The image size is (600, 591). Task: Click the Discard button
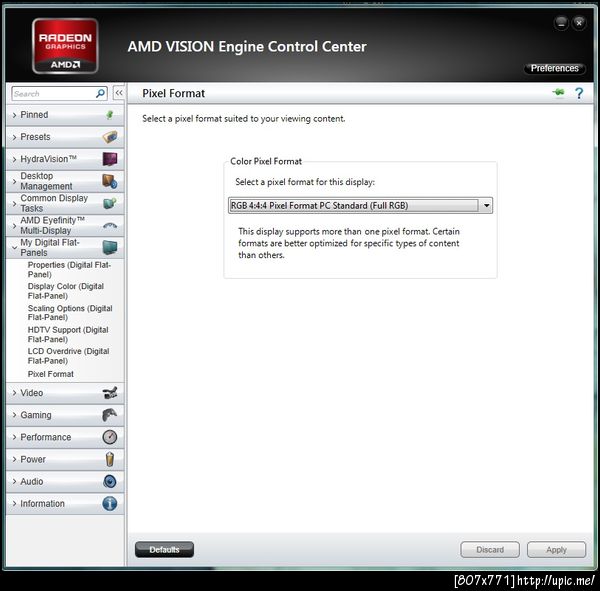490,550
